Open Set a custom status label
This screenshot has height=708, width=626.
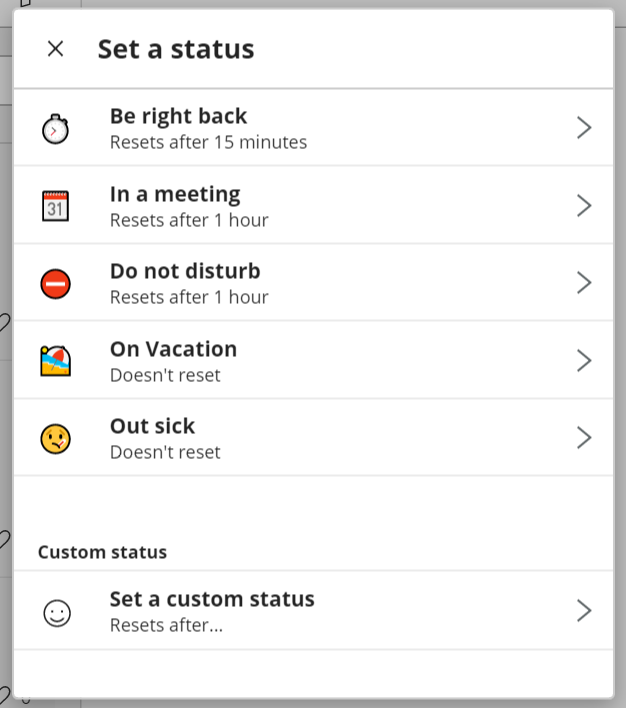point(212,599)
